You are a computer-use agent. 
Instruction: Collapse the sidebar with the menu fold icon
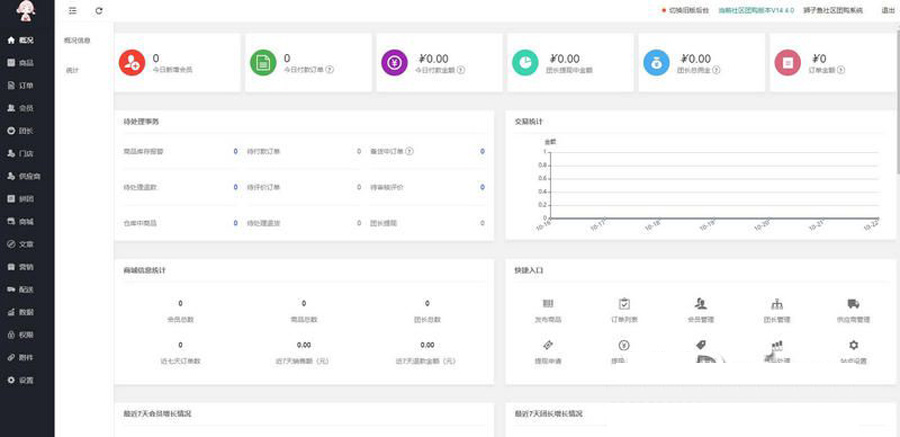tap(72, 10)
